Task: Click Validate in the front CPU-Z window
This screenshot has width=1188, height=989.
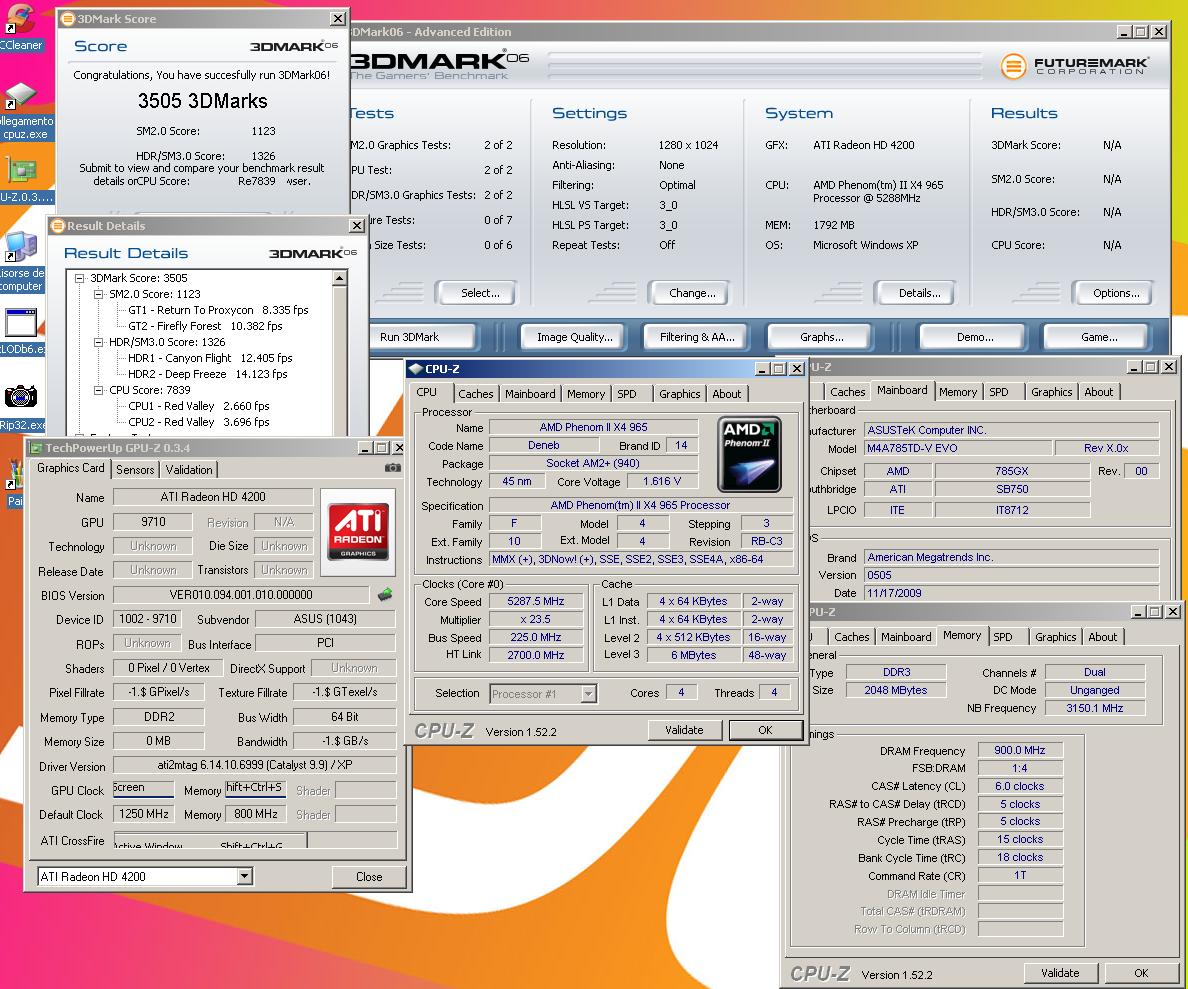Action: 684,730
